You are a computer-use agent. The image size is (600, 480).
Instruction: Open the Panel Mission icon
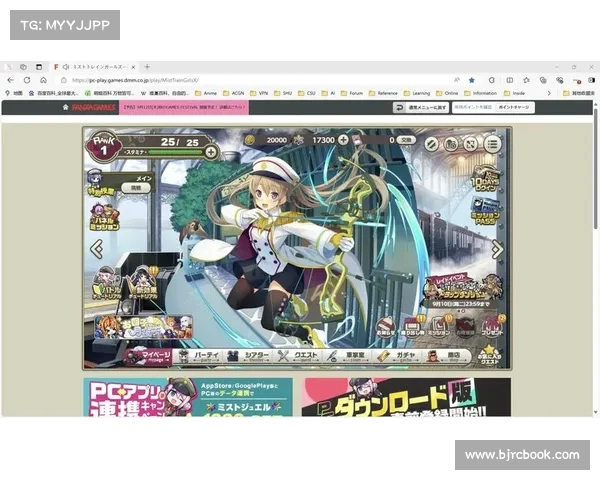(x=104, y=217)
